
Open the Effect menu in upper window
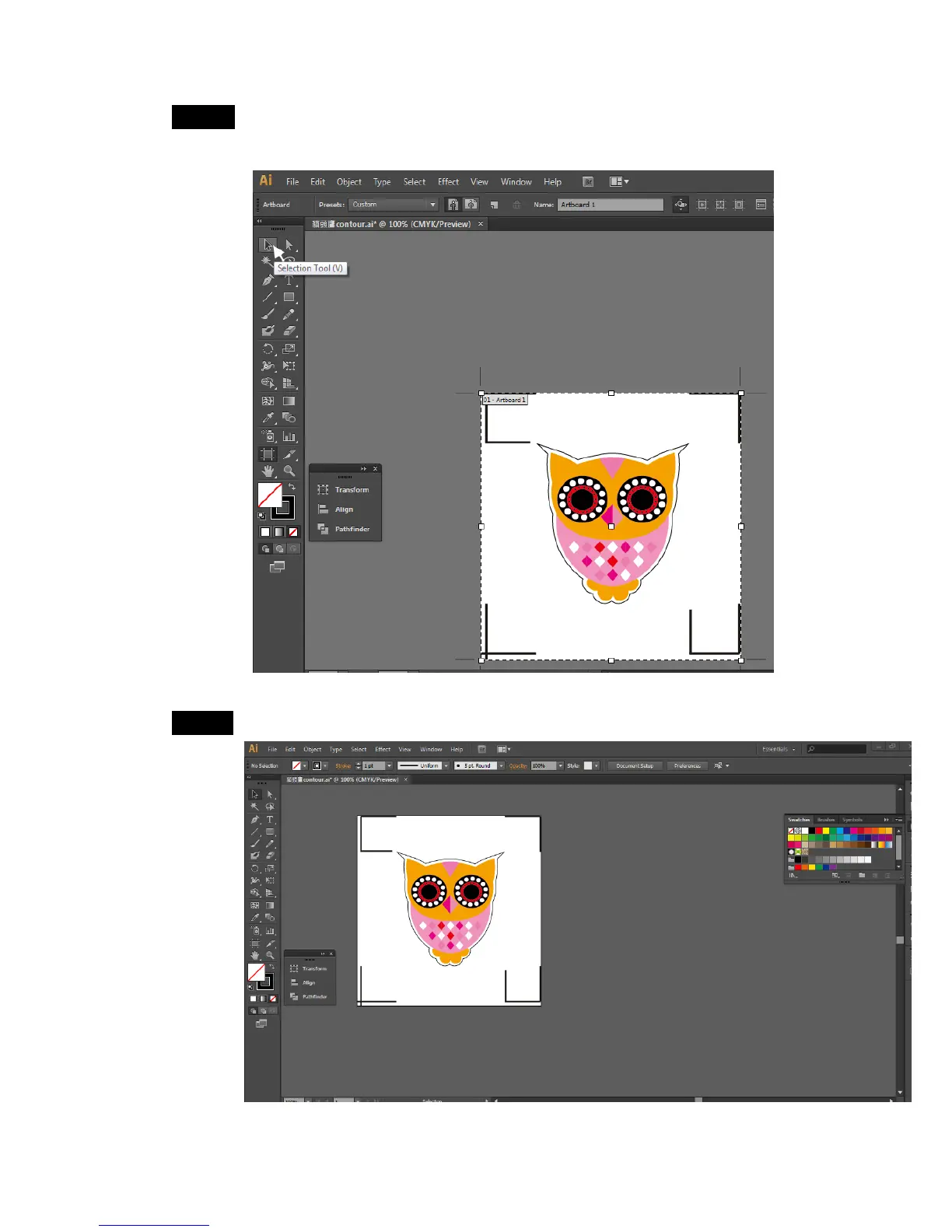point(448,182)
